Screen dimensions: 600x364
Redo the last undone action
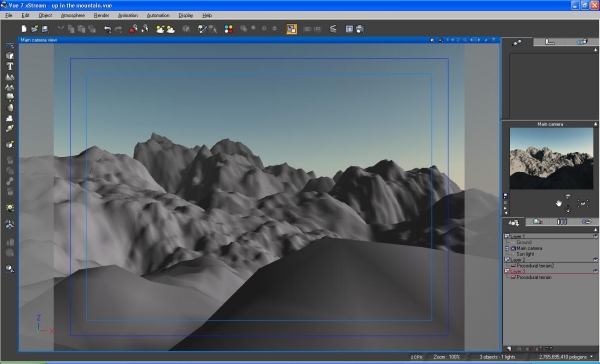pos(118,29)
